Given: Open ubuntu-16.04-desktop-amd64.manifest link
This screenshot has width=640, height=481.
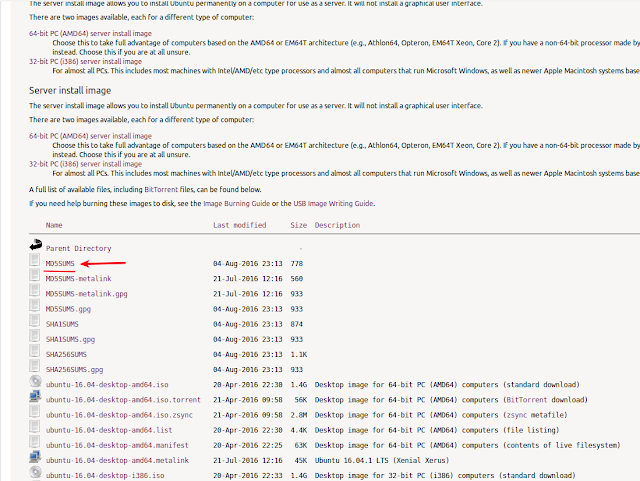Looking at the screenshot, I should pos(117,445).
